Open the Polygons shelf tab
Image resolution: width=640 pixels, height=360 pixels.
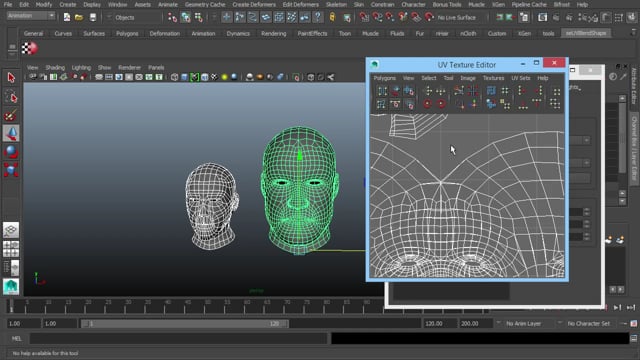click(127, 33)
